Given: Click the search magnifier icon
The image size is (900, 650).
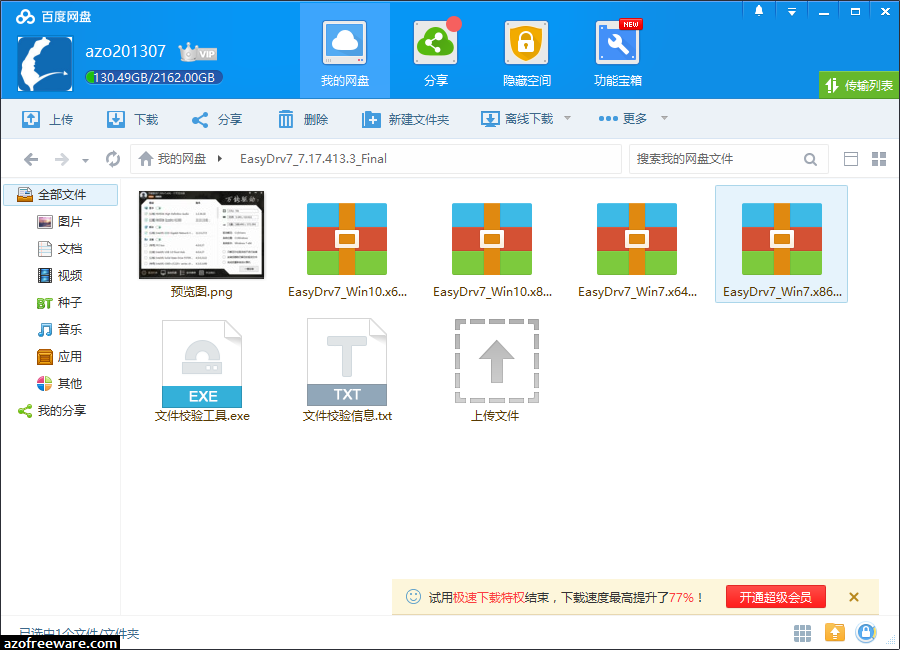Looking at the screenshot, I should (810, 159).
